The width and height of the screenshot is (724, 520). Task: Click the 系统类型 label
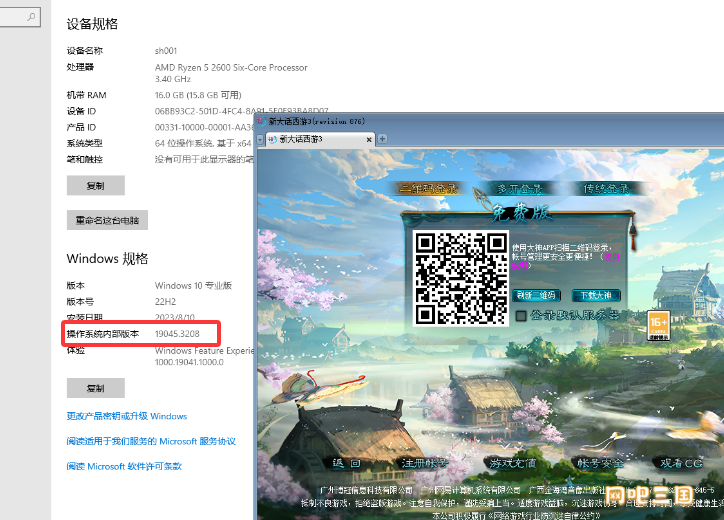(x=84, y=143)
